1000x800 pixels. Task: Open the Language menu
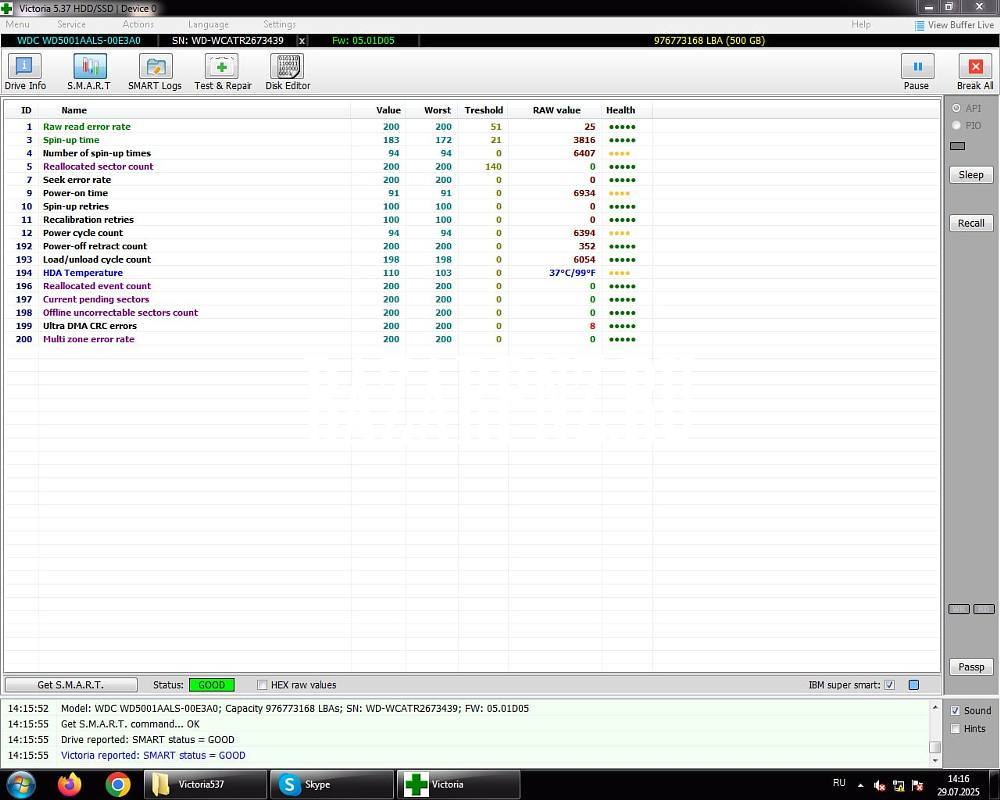tap(208, 24)
